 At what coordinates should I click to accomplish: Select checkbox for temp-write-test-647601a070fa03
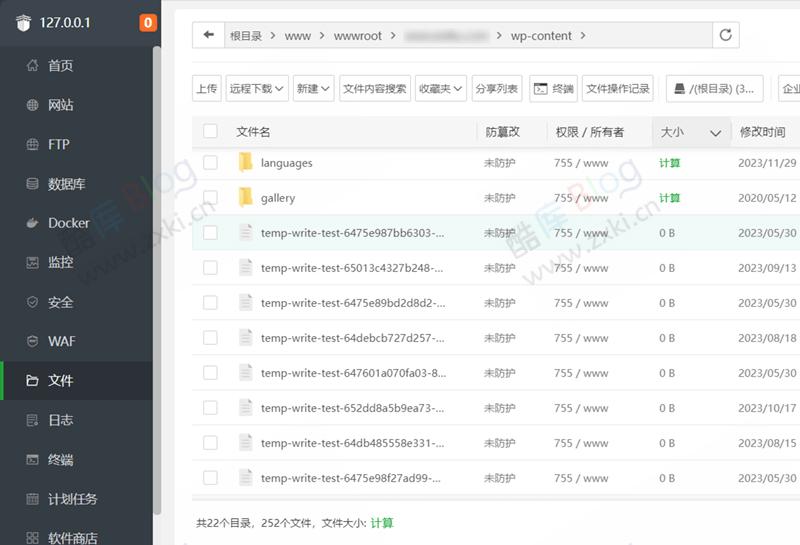point(210,373)
